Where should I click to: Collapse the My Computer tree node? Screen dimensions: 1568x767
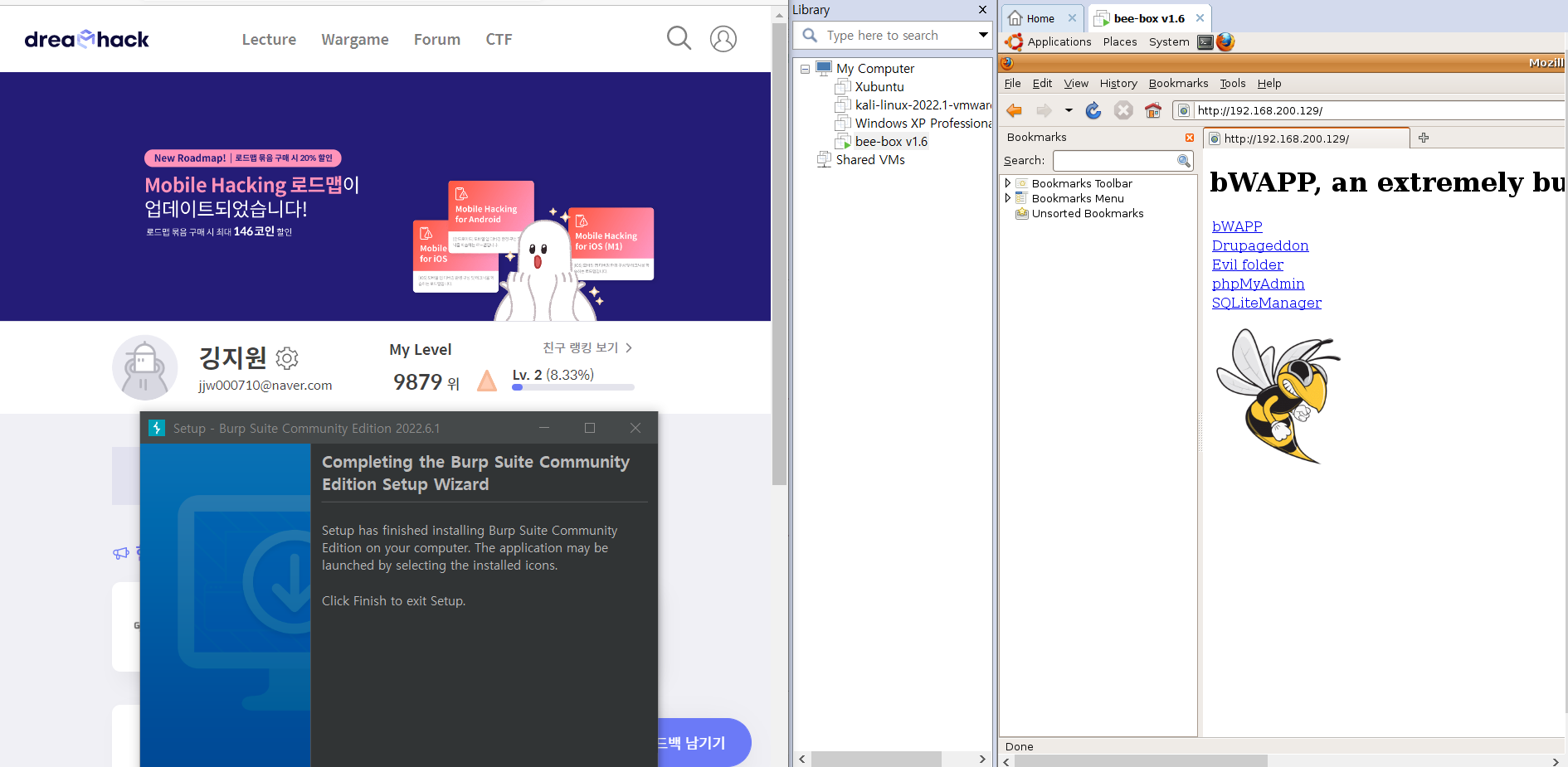pyautogui.click(x=805, y=69)
